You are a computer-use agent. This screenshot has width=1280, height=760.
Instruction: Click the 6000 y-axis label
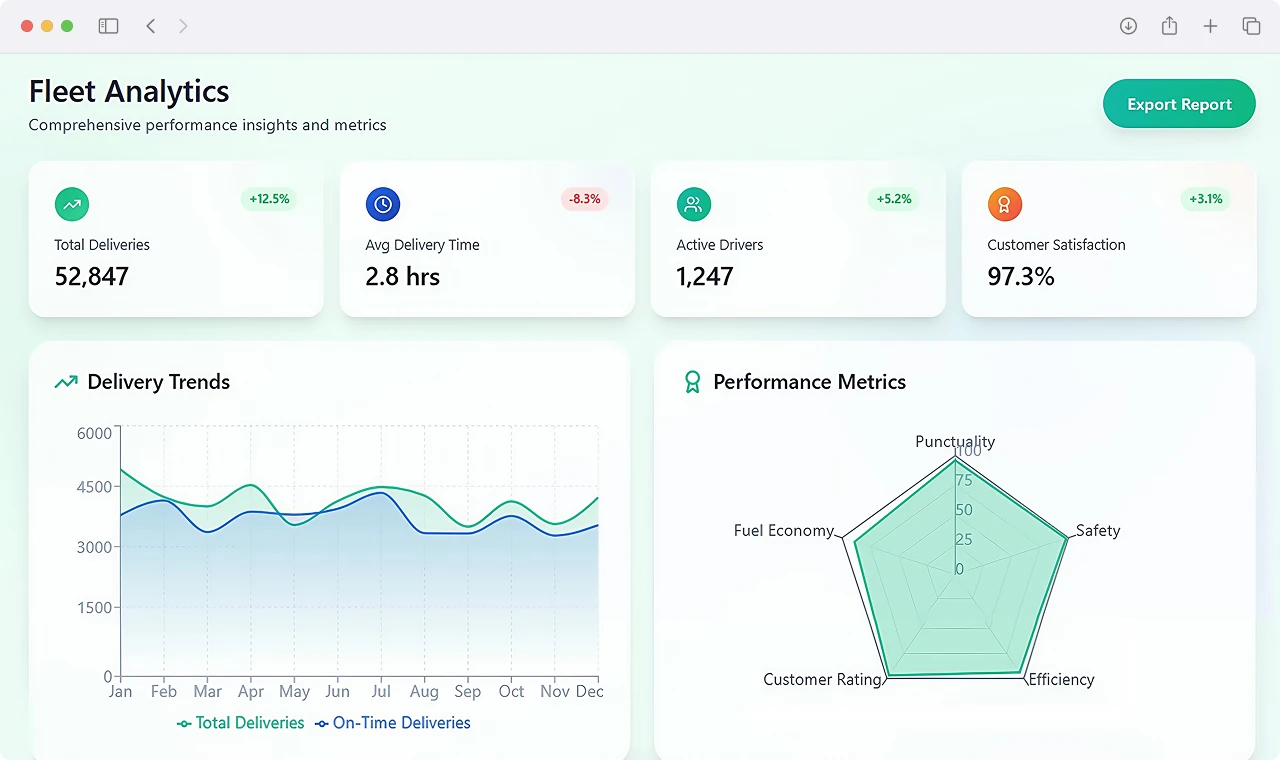(94, 433)
